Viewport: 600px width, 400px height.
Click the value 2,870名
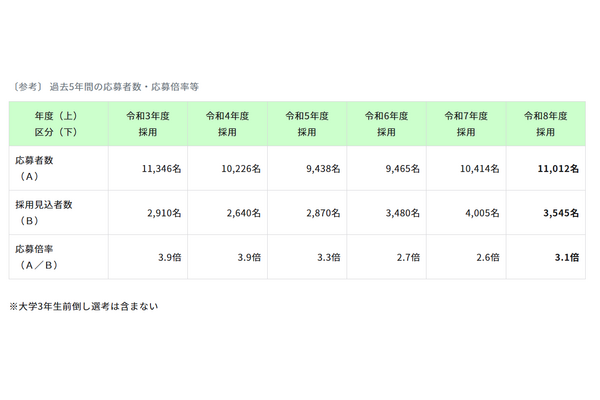pos(323,213)
